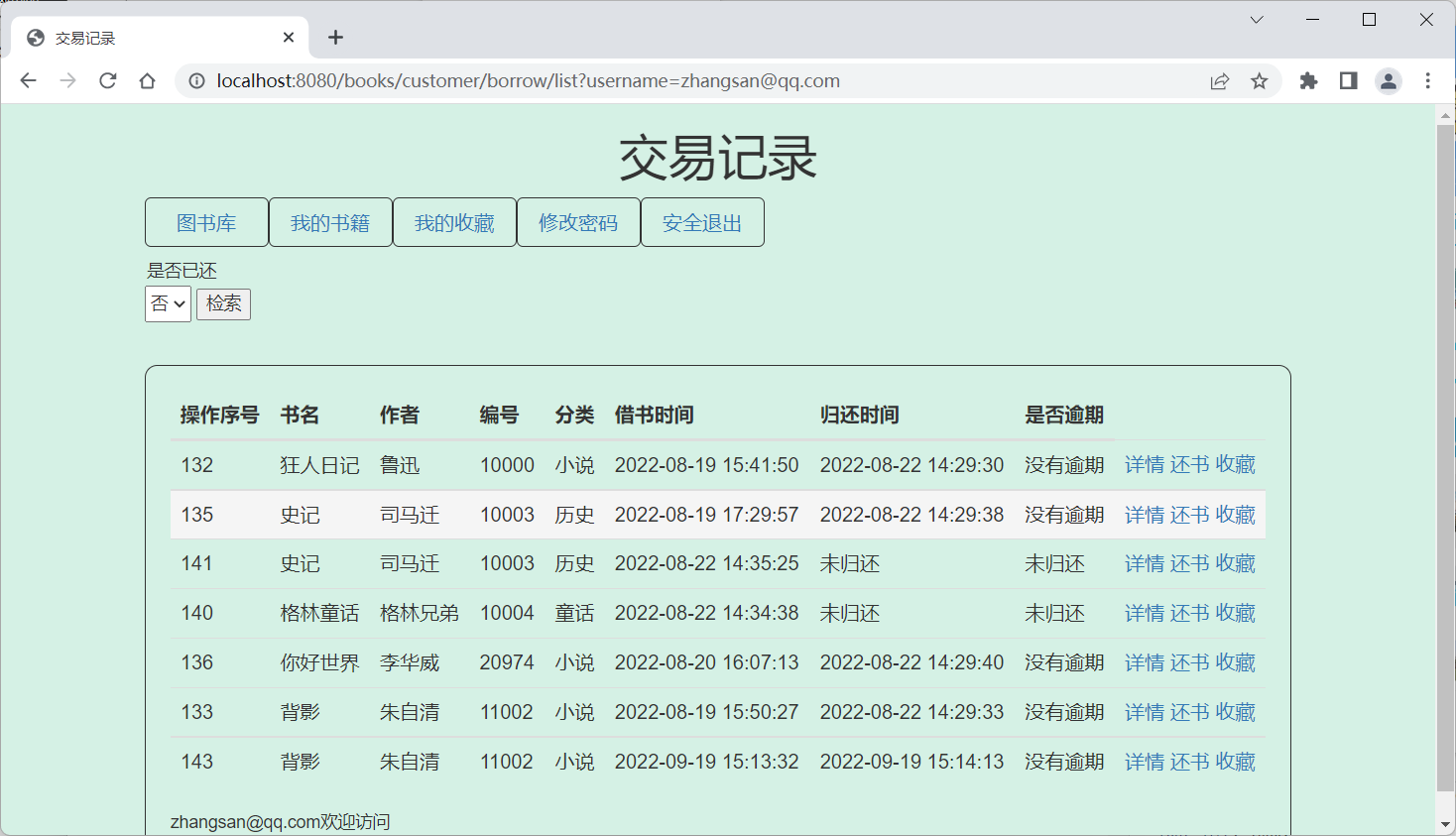Click 收藏 for record 133
This screenshot has width=1456, height=836.
click(1236, 712)
